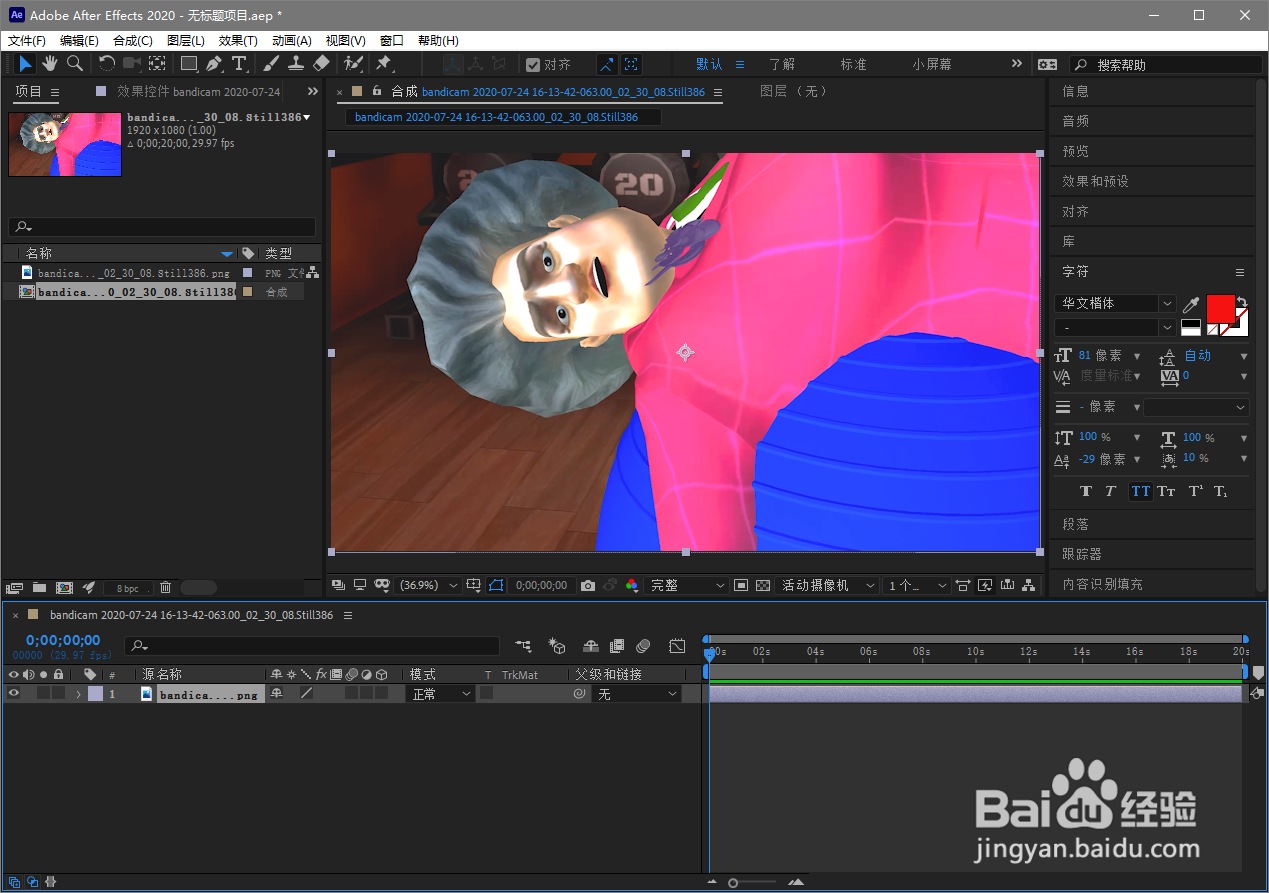
Task: Take a snapshot with camera icon
Action: click(x=589, y=585)
